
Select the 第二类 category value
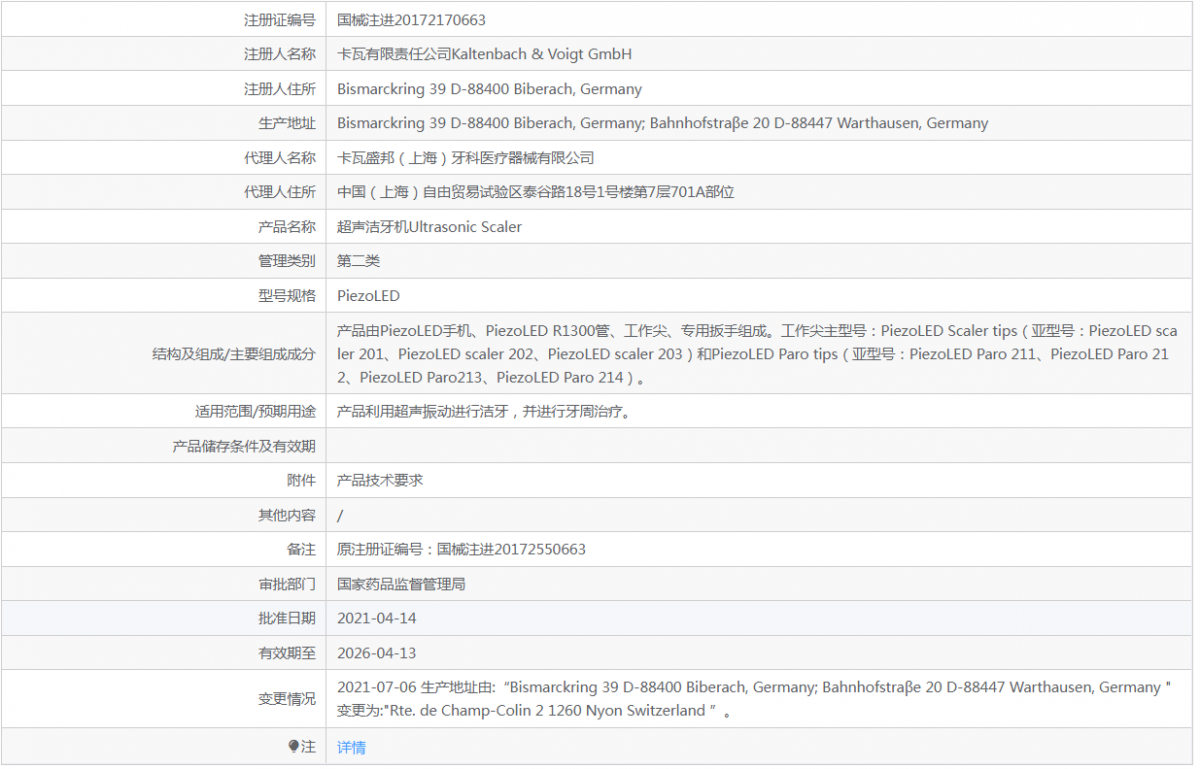click(x=359, y=261)
